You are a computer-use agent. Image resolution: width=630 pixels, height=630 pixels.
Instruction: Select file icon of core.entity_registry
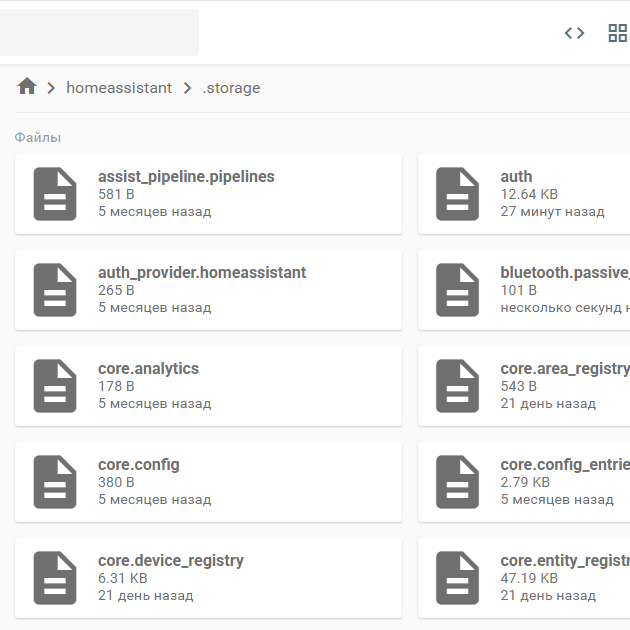point(457,578)
